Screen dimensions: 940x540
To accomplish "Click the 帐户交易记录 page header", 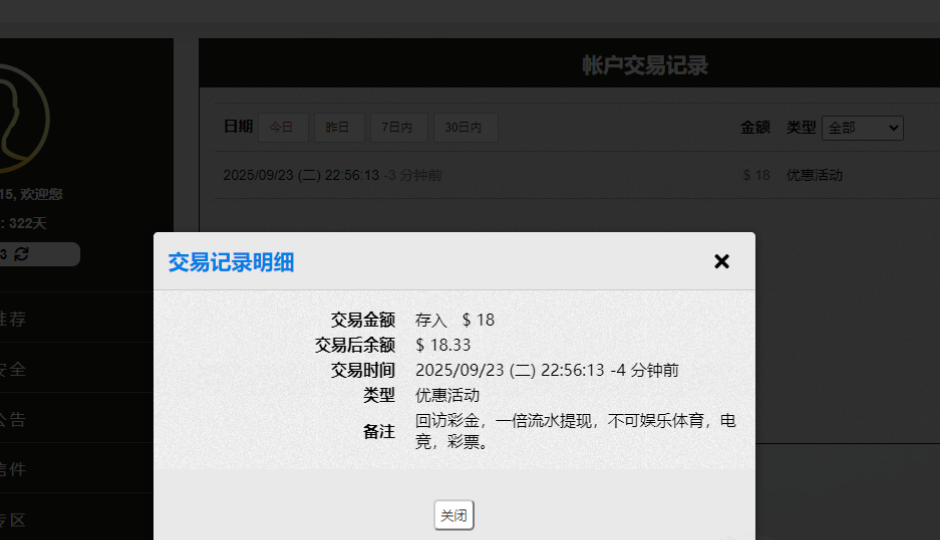I will point(645,66).
